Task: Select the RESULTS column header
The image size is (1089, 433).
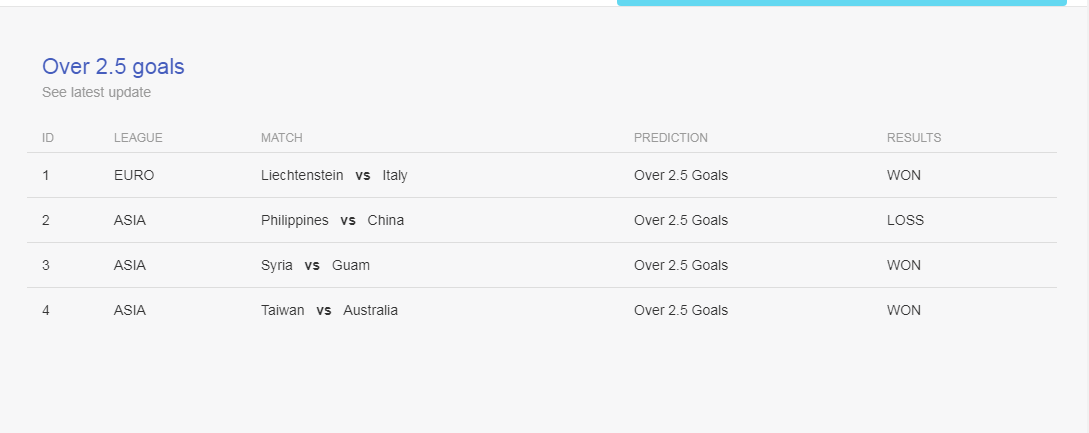Action: click(914, 138)
